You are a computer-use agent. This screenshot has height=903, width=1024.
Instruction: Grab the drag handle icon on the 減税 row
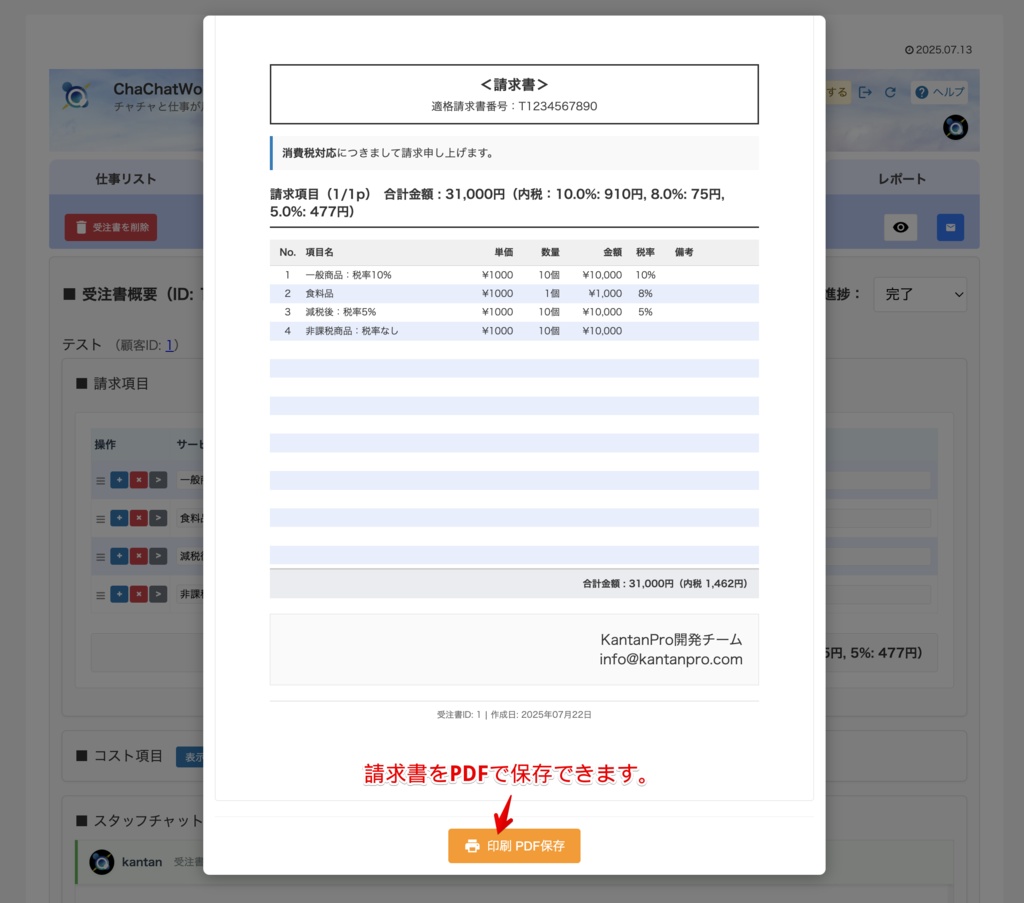coord(101,556)
